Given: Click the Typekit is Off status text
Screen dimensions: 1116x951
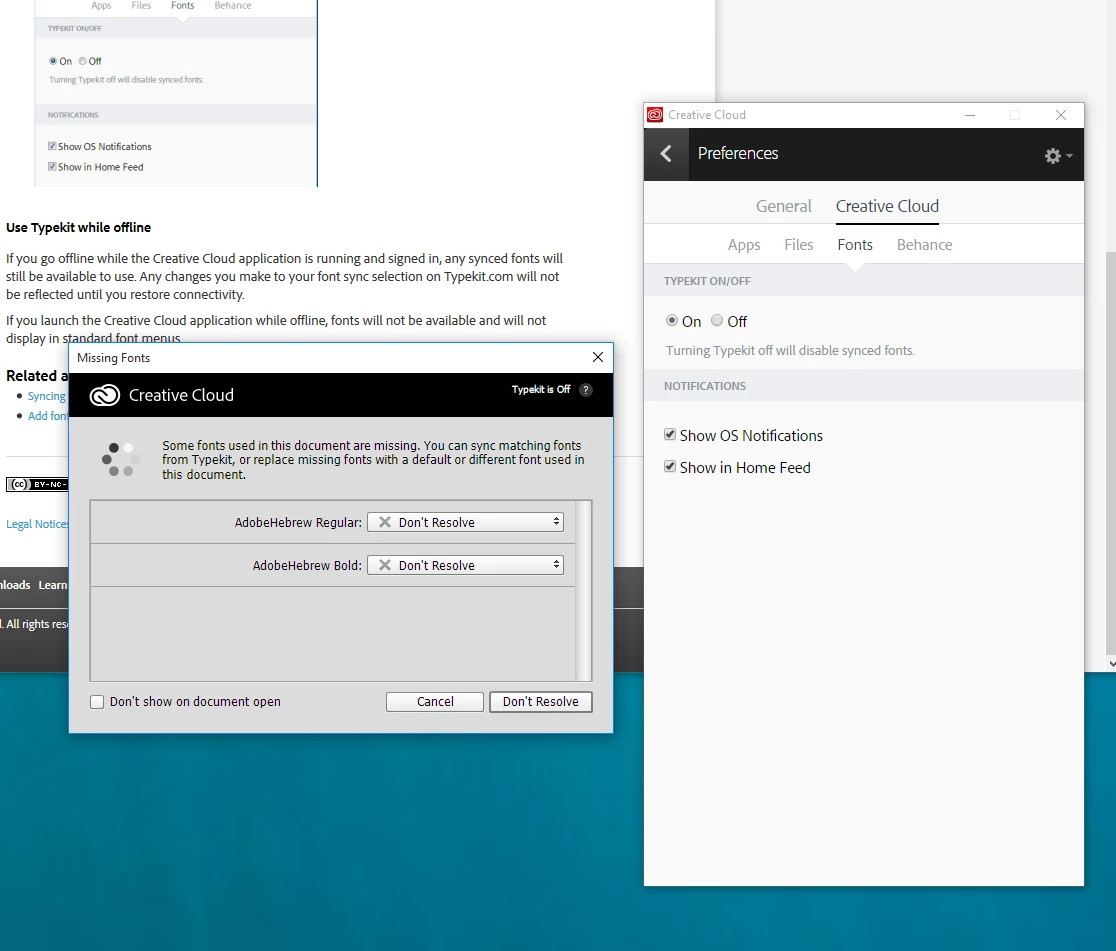Looking at the screenshot, I should 541,389.
